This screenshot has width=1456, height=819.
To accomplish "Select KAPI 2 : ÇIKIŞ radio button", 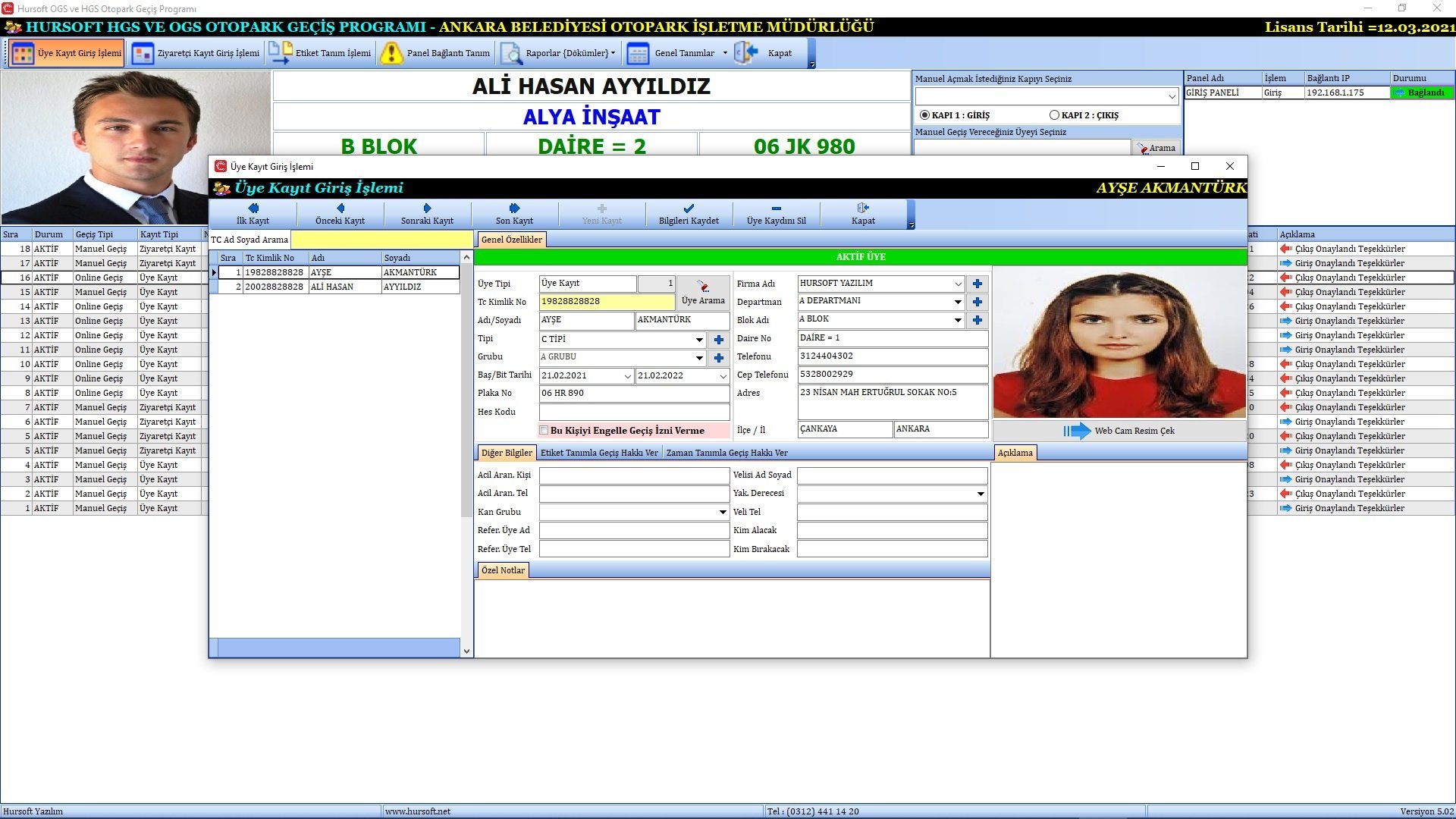I will tap(1054, 115).
